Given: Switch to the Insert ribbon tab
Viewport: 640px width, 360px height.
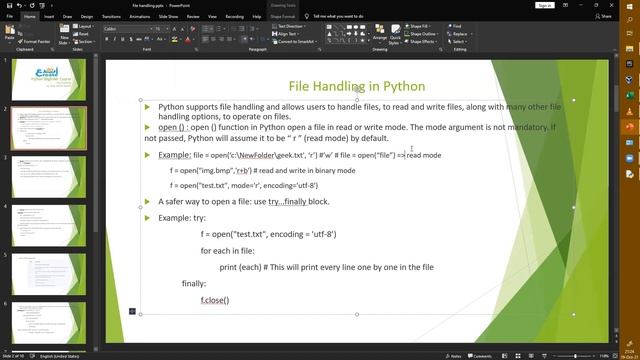Looking at the screenshot, I should pyautogui.click(x=49, y=17).
